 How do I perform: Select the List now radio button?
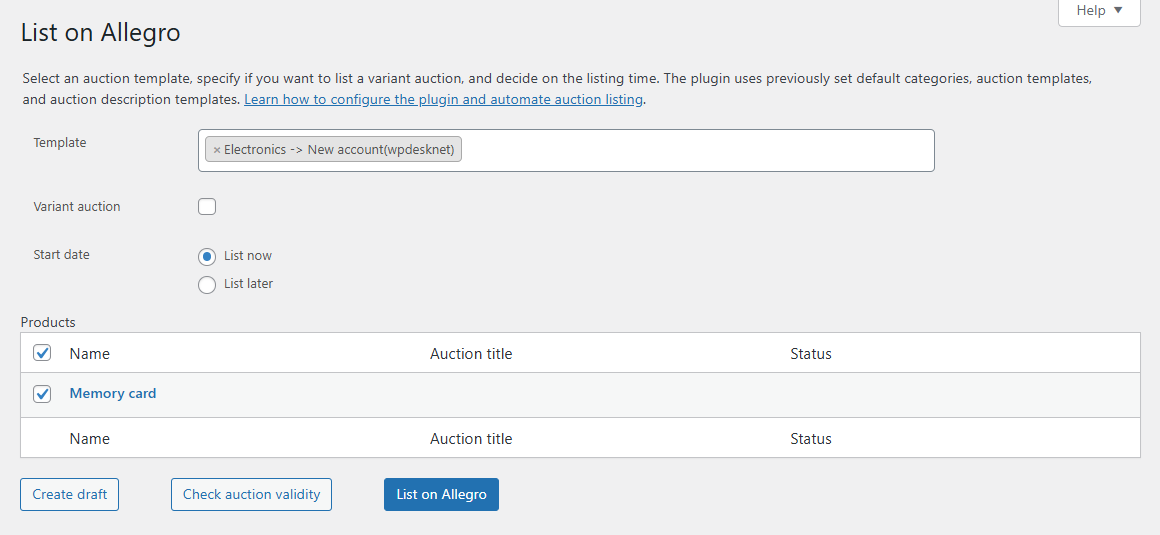tap(207, 256)
